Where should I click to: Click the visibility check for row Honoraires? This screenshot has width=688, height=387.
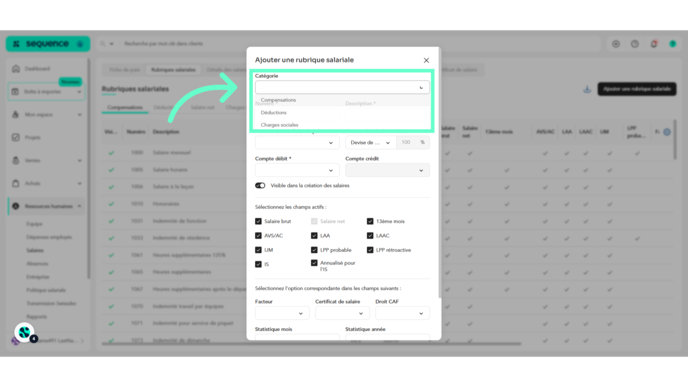111,204
